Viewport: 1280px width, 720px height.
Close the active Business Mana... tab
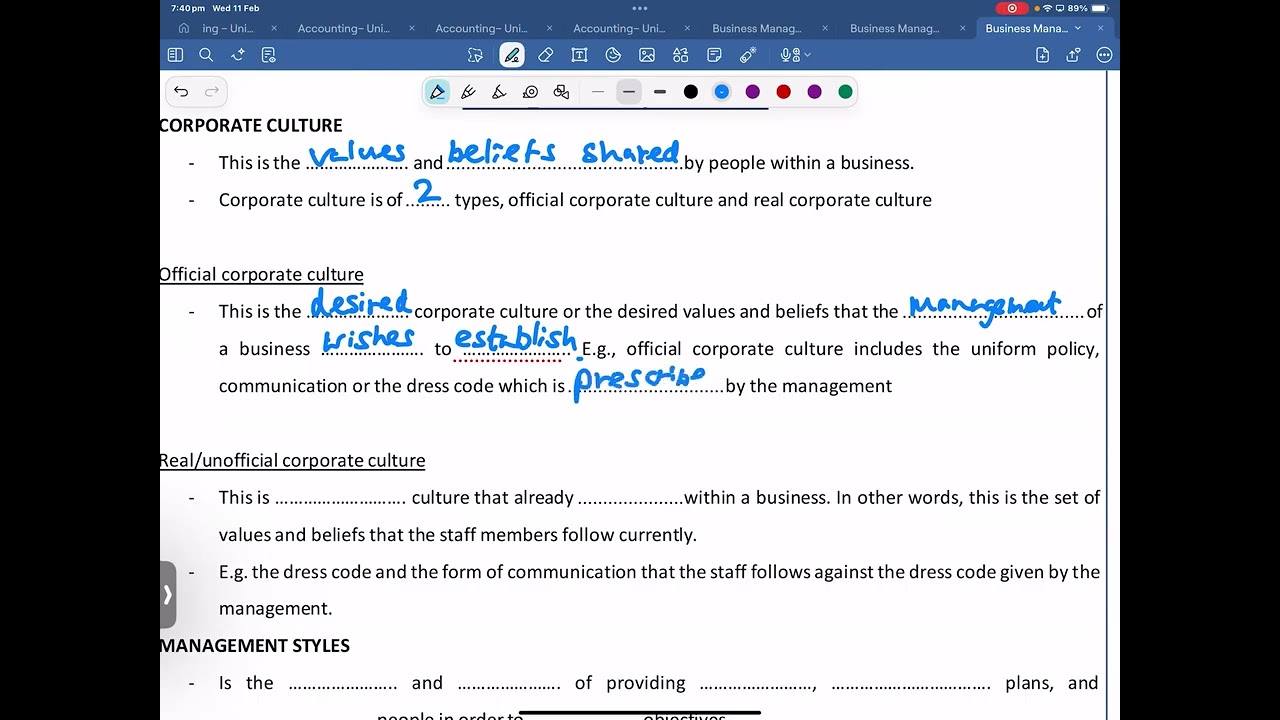tap(1101, 28)
